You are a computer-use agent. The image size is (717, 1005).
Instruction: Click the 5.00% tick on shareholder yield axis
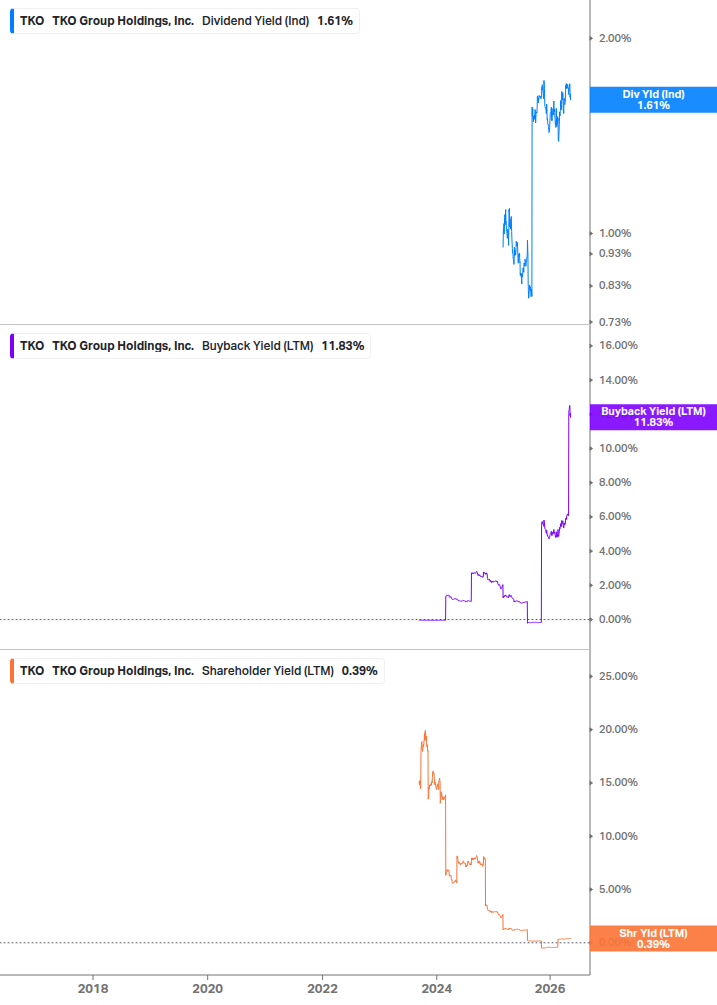615,890
